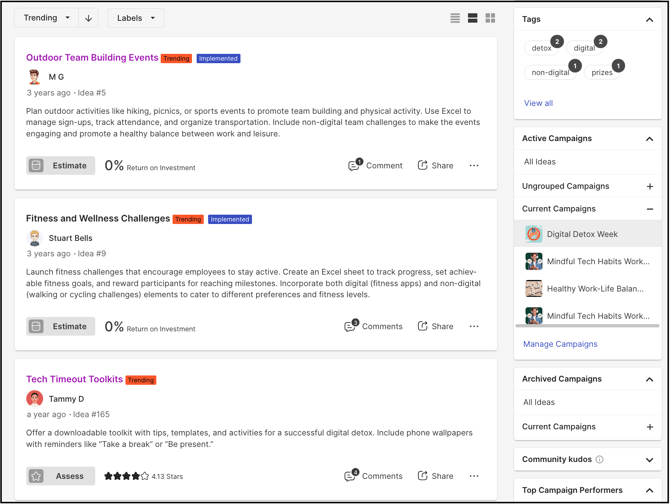Click Assess on Tech Timeout Toolkits
Viewport: 670px width, 504px height.
click(x=60, y=476)
